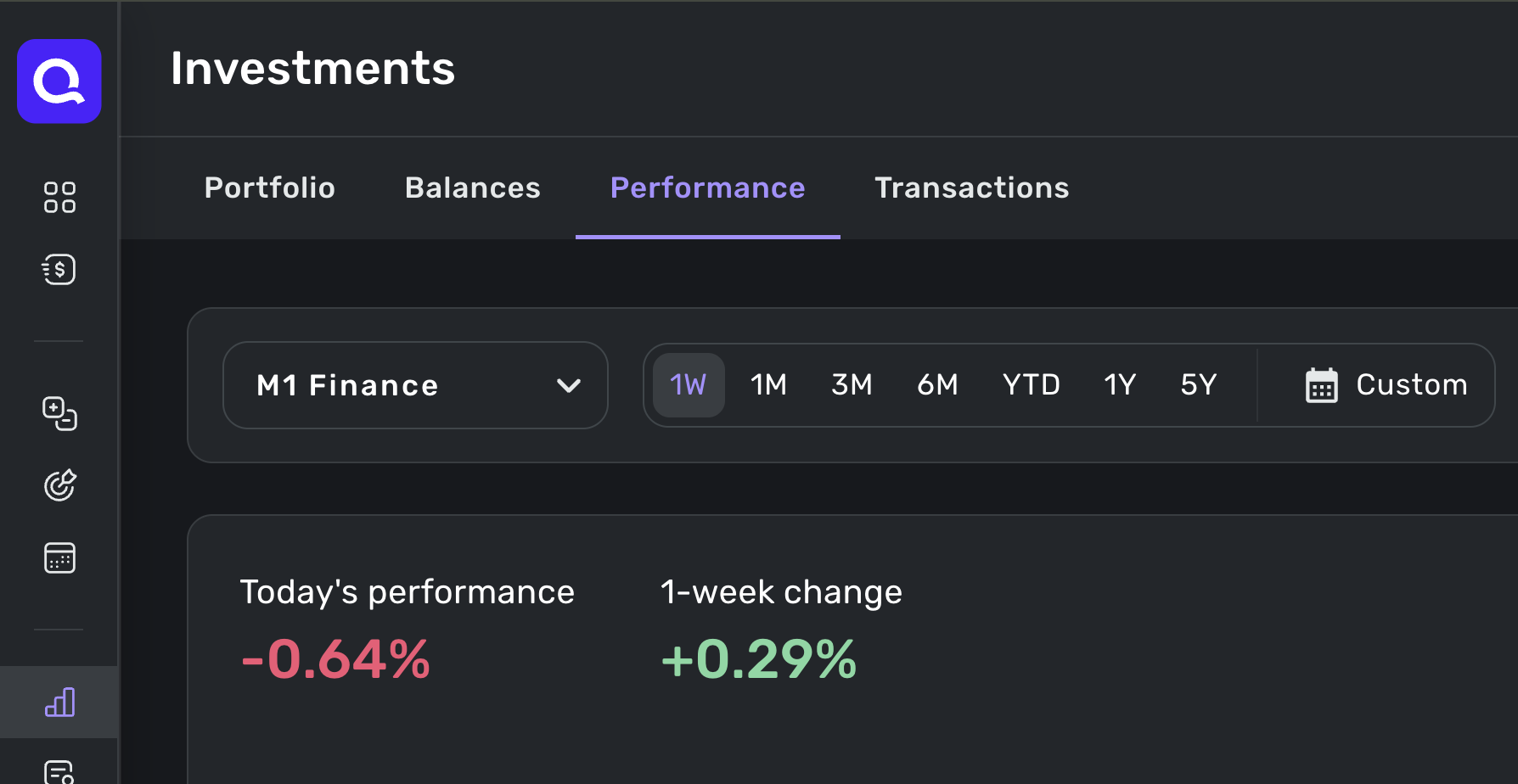The height and width of the screenshot is (784, 1518).
Task: Choose the 6M range button
Action: pyautogui.click(x=937, y=385)
